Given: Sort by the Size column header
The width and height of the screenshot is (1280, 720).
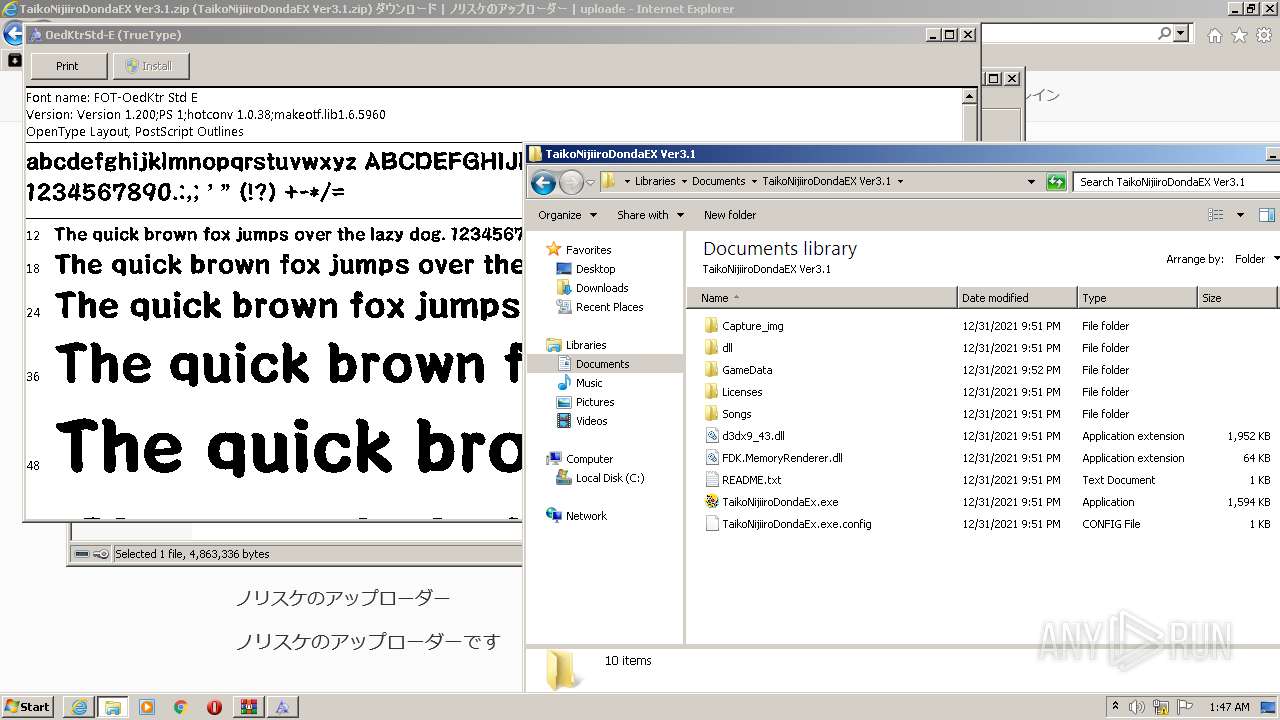Looking at the screenshot, I should coord(1237,298).
